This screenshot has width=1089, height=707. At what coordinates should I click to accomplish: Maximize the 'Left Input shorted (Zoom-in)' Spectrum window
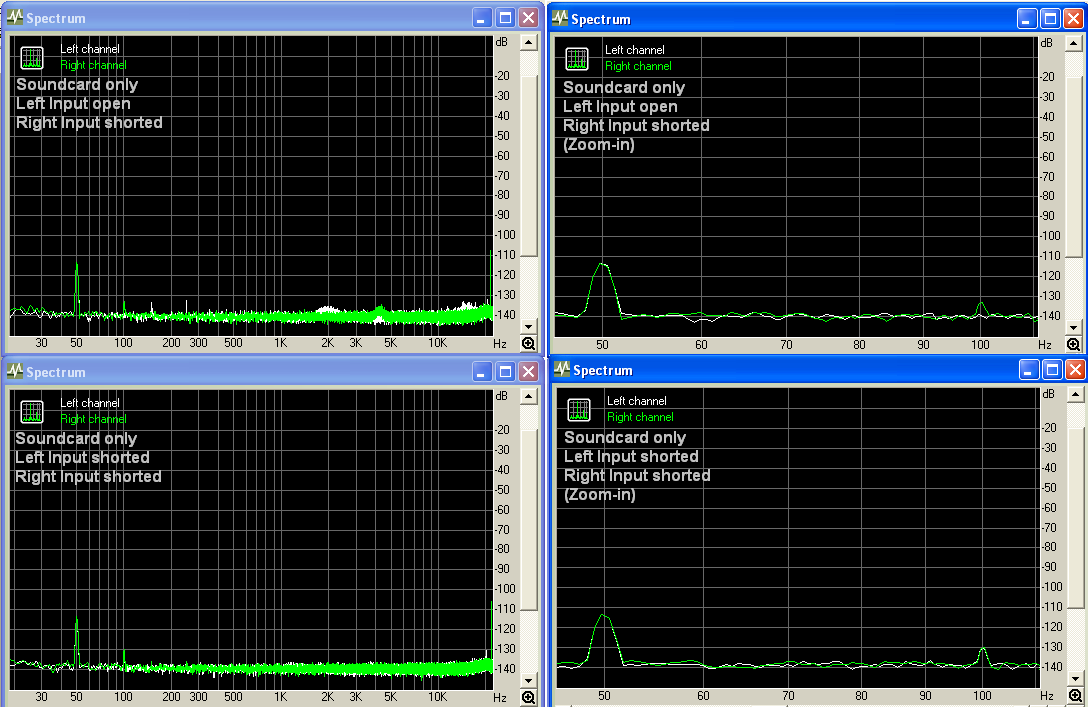1052,369
